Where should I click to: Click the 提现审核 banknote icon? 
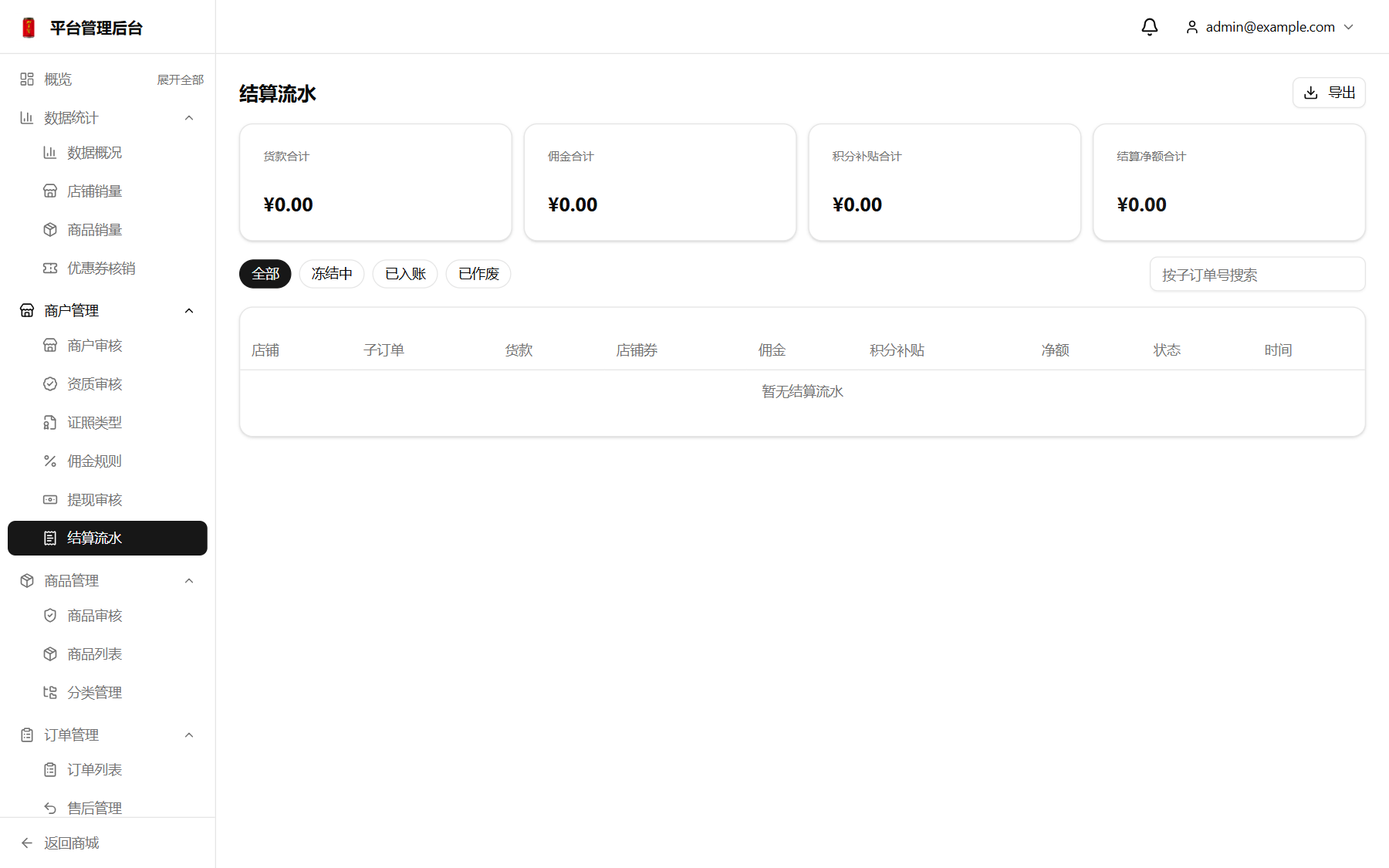click(x=50, y=499)
